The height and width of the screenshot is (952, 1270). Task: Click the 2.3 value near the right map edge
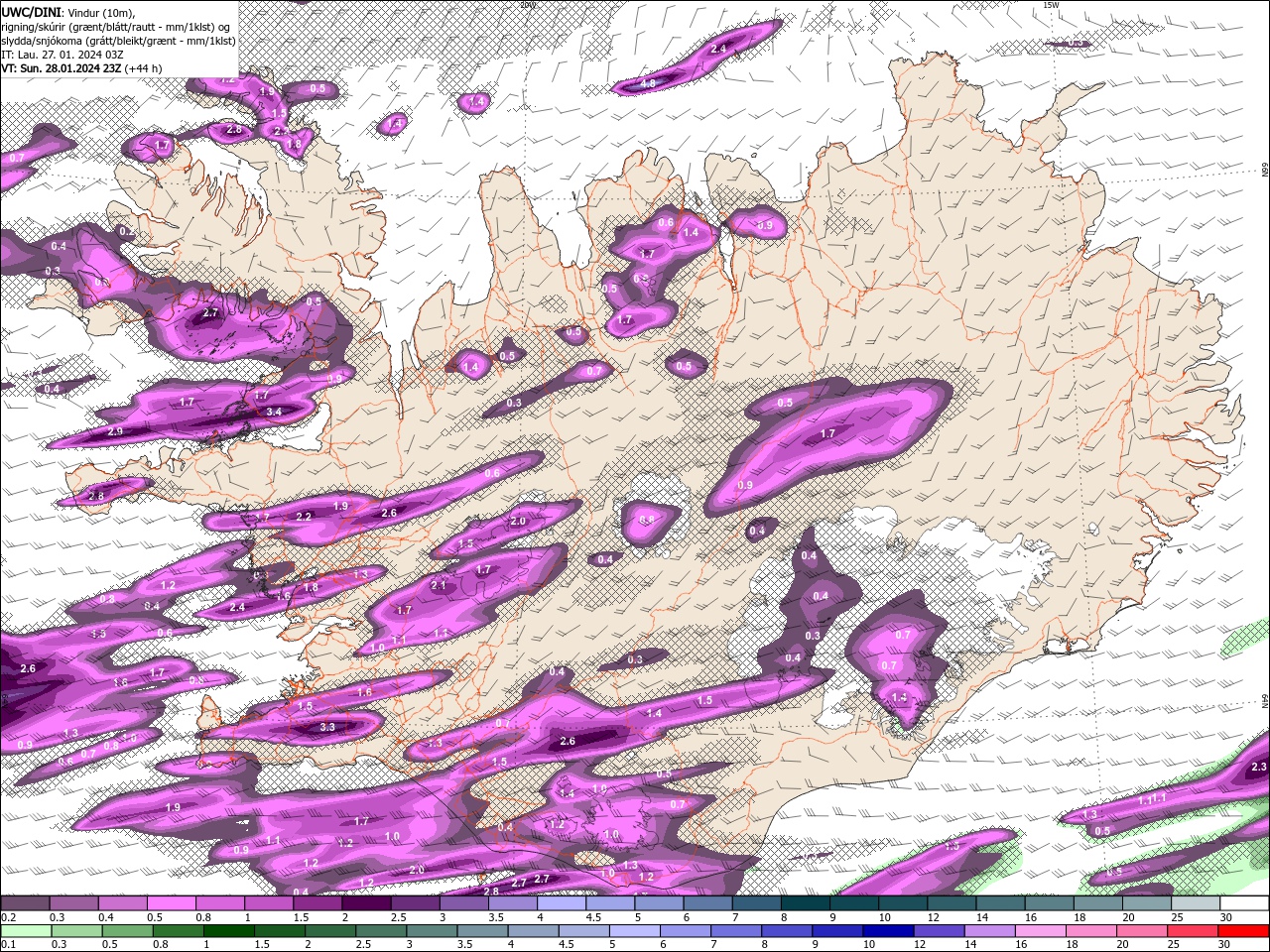pyautogui.click(x=1259, y=768)
